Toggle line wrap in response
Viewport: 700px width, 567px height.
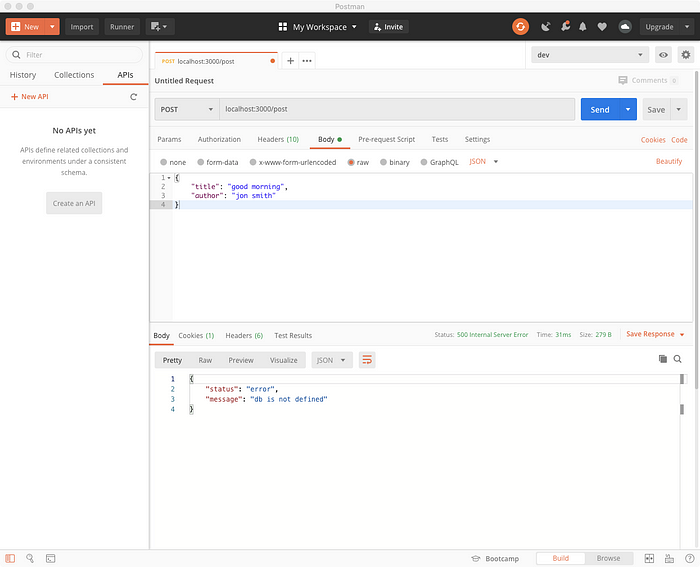367,360
